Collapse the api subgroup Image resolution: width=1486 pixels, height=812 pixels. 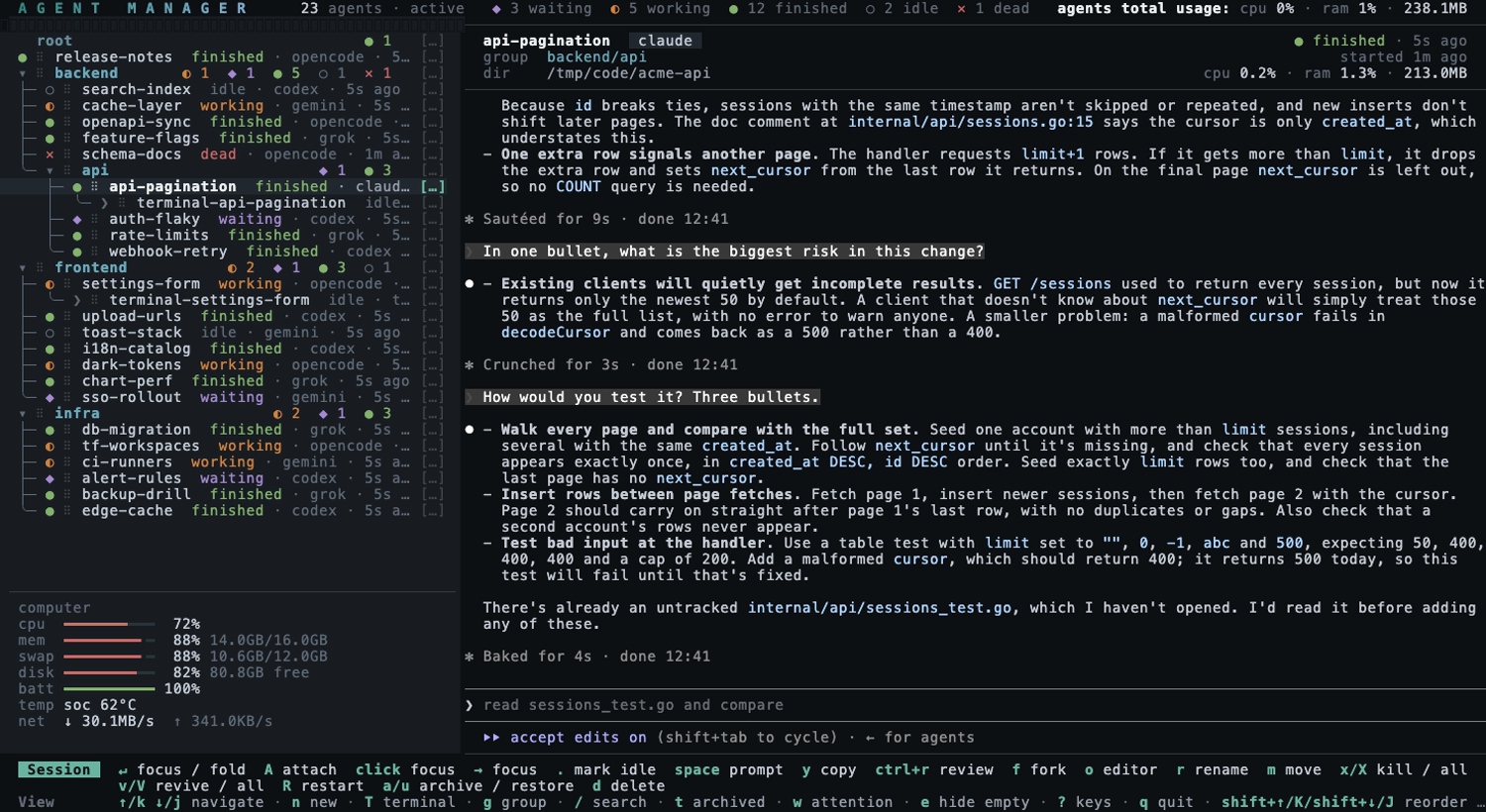50,170
